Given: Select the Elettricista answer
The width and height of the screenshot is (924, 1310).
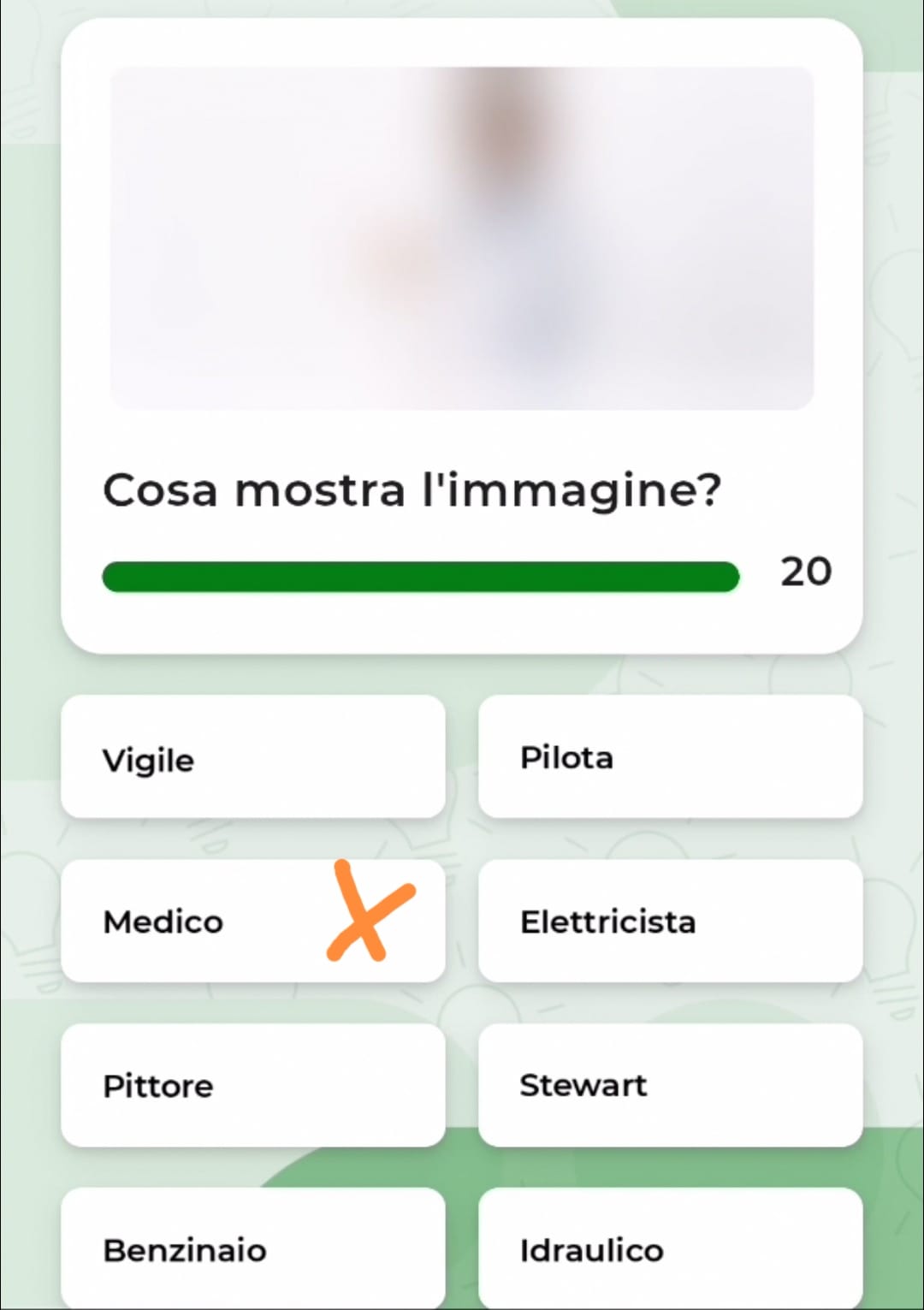Looking at the screenshot, I should [x=670, y=921].
